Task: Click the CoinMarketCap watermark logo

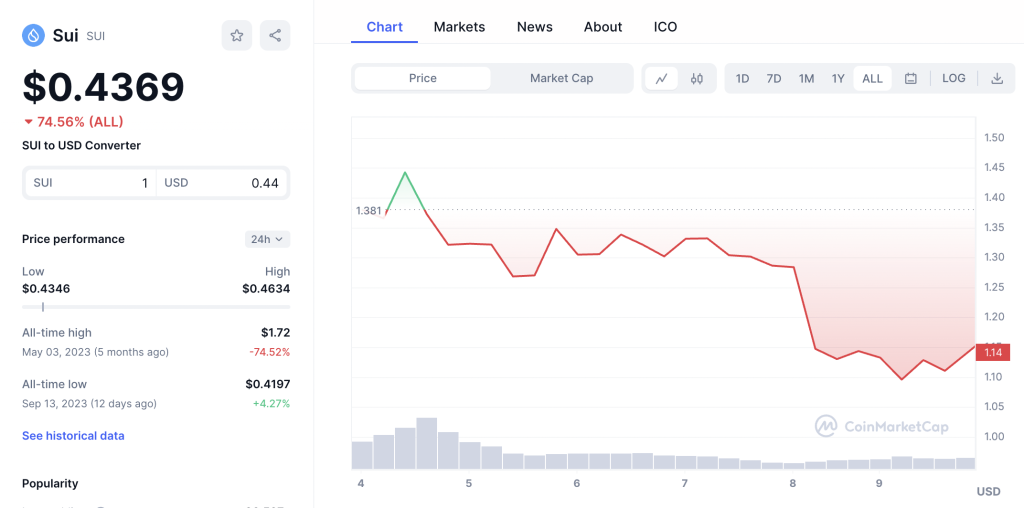Action: tap(882, 426)
